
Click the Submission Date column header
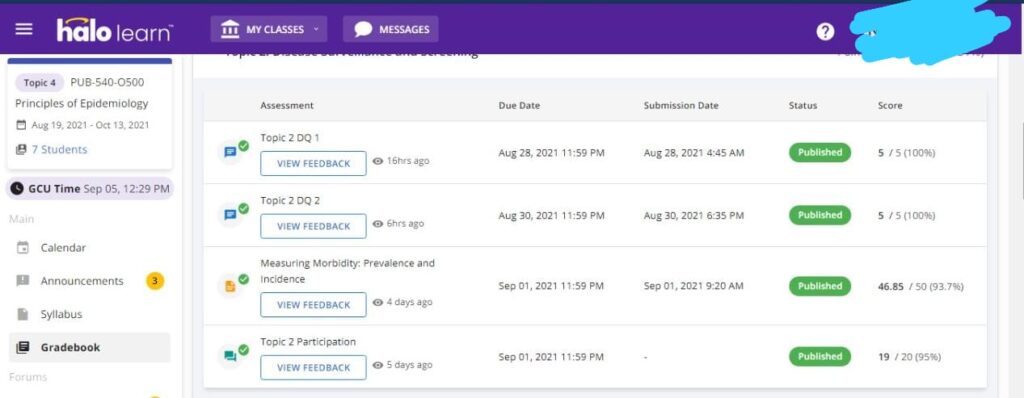point(681,105)
